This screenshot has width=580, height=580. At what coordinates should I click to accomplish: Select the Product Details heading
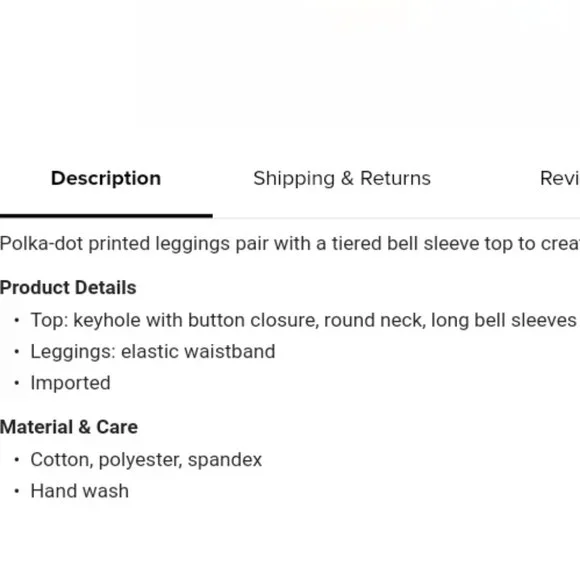(68, 287)
